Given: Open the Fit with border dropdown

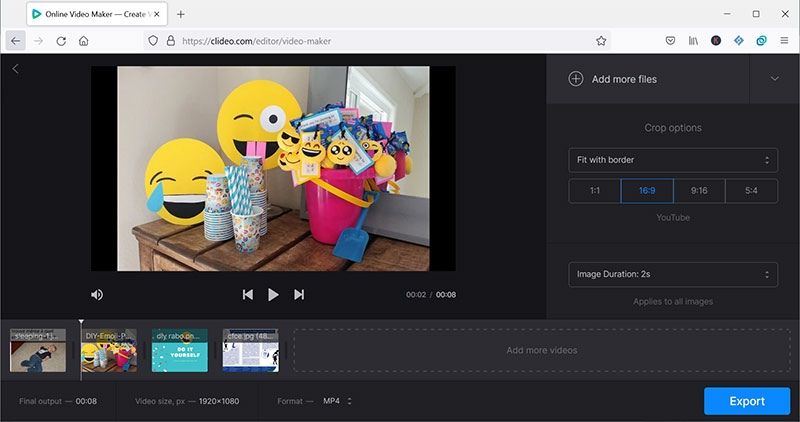Looking at the screenshot, I should coord(673,160).
